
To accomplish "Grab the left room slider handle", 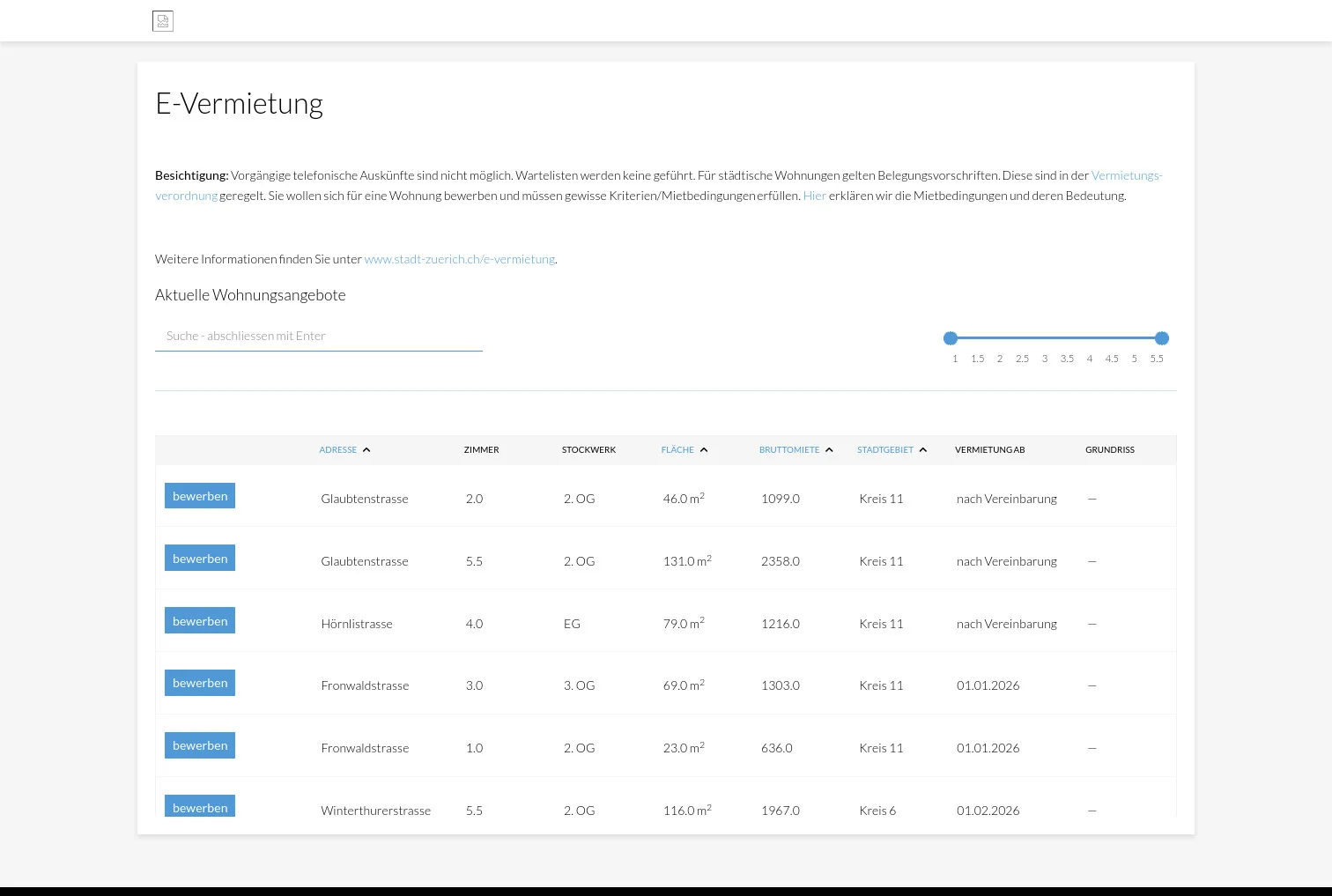I will pos(951,338).
